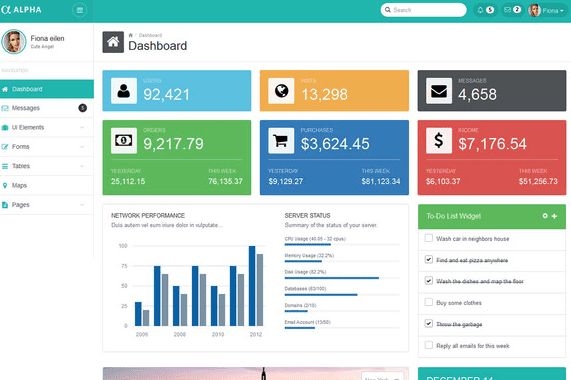Click the 'Memory Usage (32.2%)' label
The width and height of the screenshot is (571, 380).
pyautogui.click(x=309, y=256)
